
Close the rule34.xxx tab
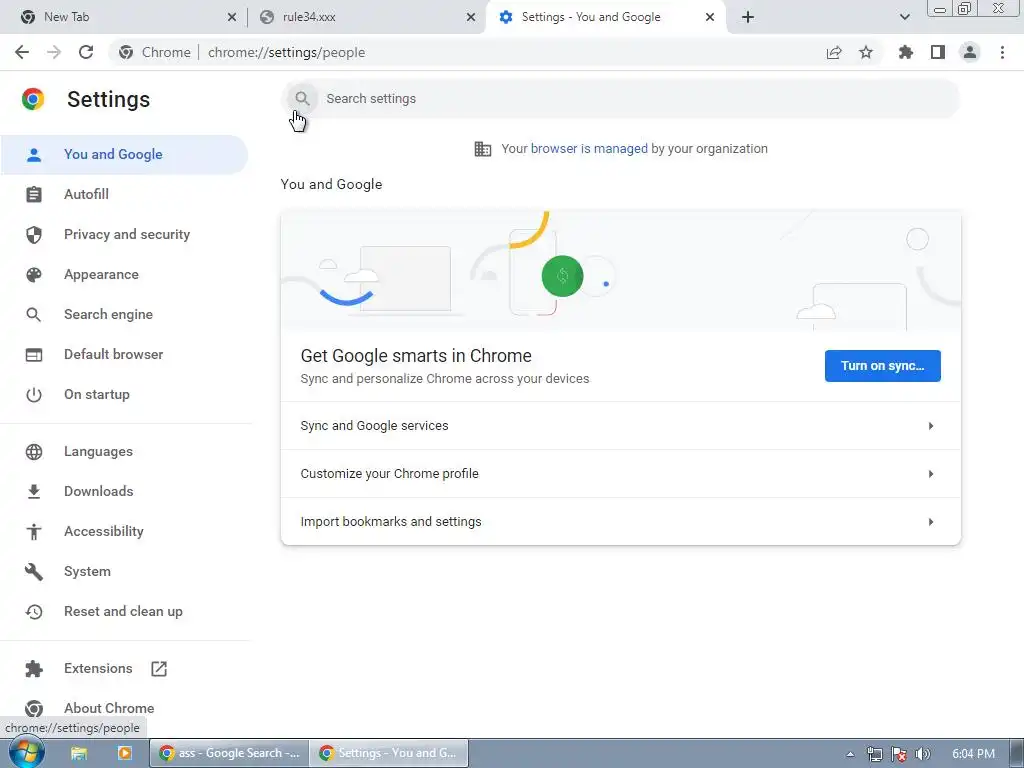470,17
